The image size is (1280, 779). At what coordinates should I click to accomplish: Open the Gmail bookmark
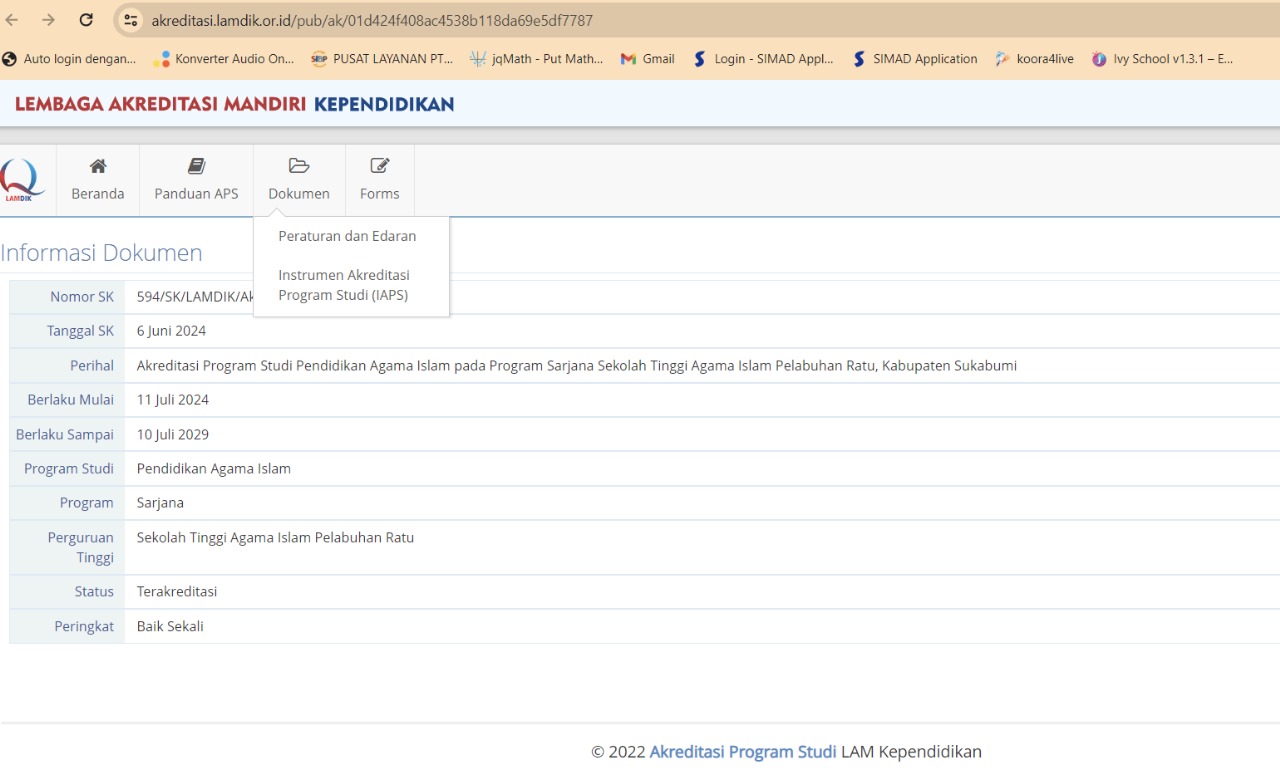pos(647,59)
